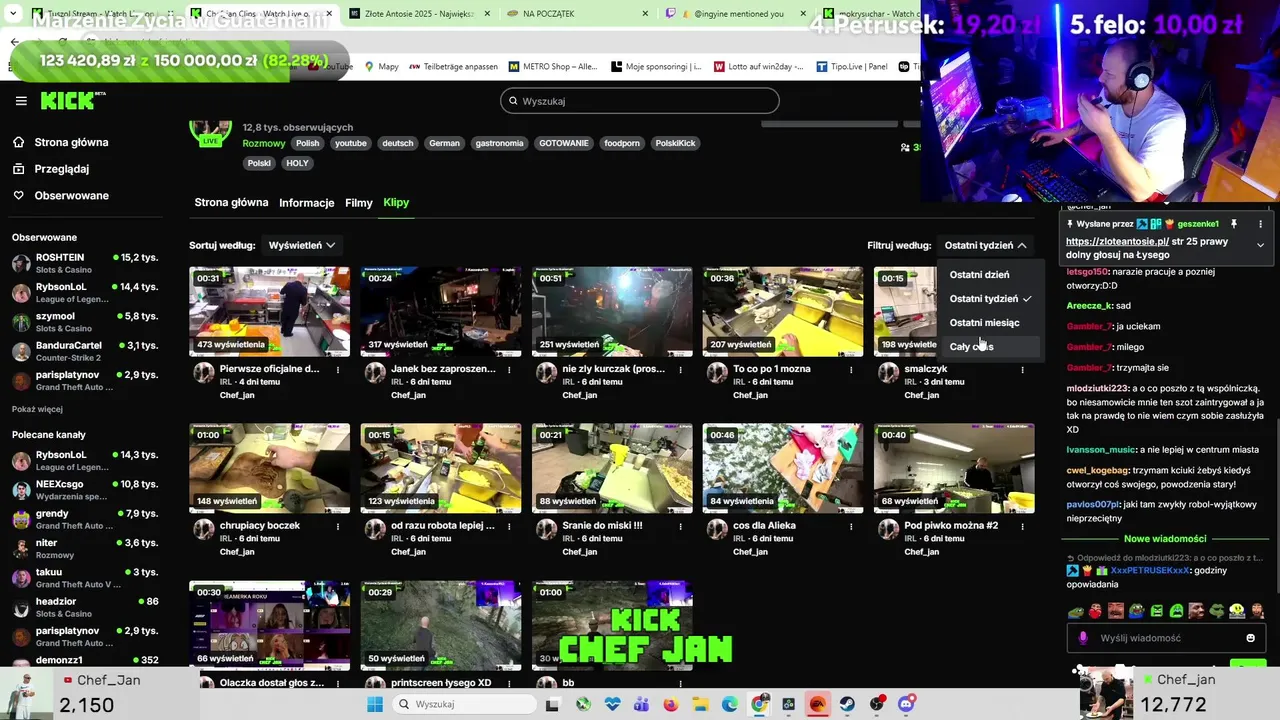Viewport: 1280px width, 720px height.
Task: Open options for clip Pierwsze oficjalne
Action: coord(338,369)
